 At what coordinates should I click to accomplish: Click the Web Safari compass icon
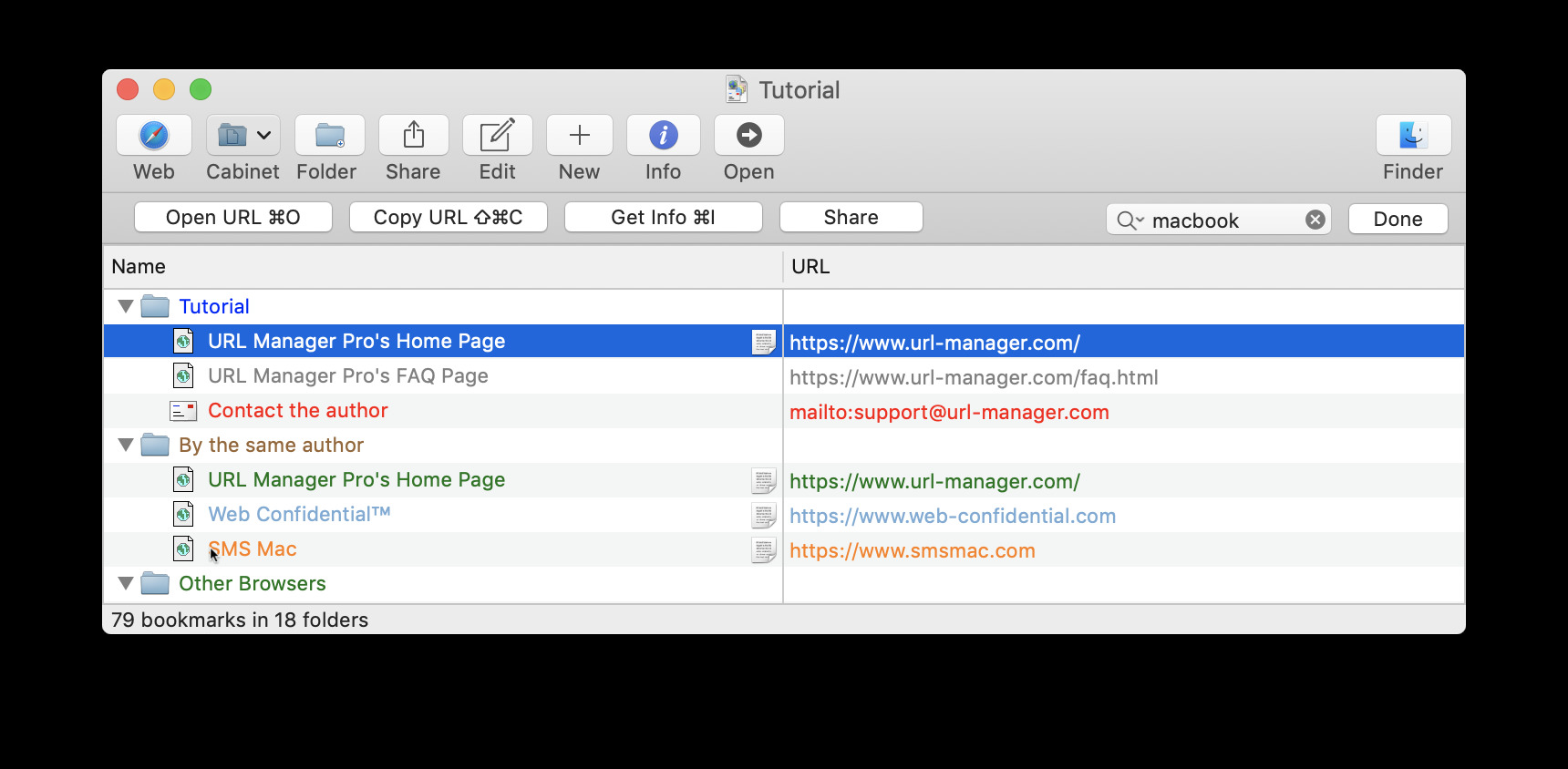coord(153,136)
